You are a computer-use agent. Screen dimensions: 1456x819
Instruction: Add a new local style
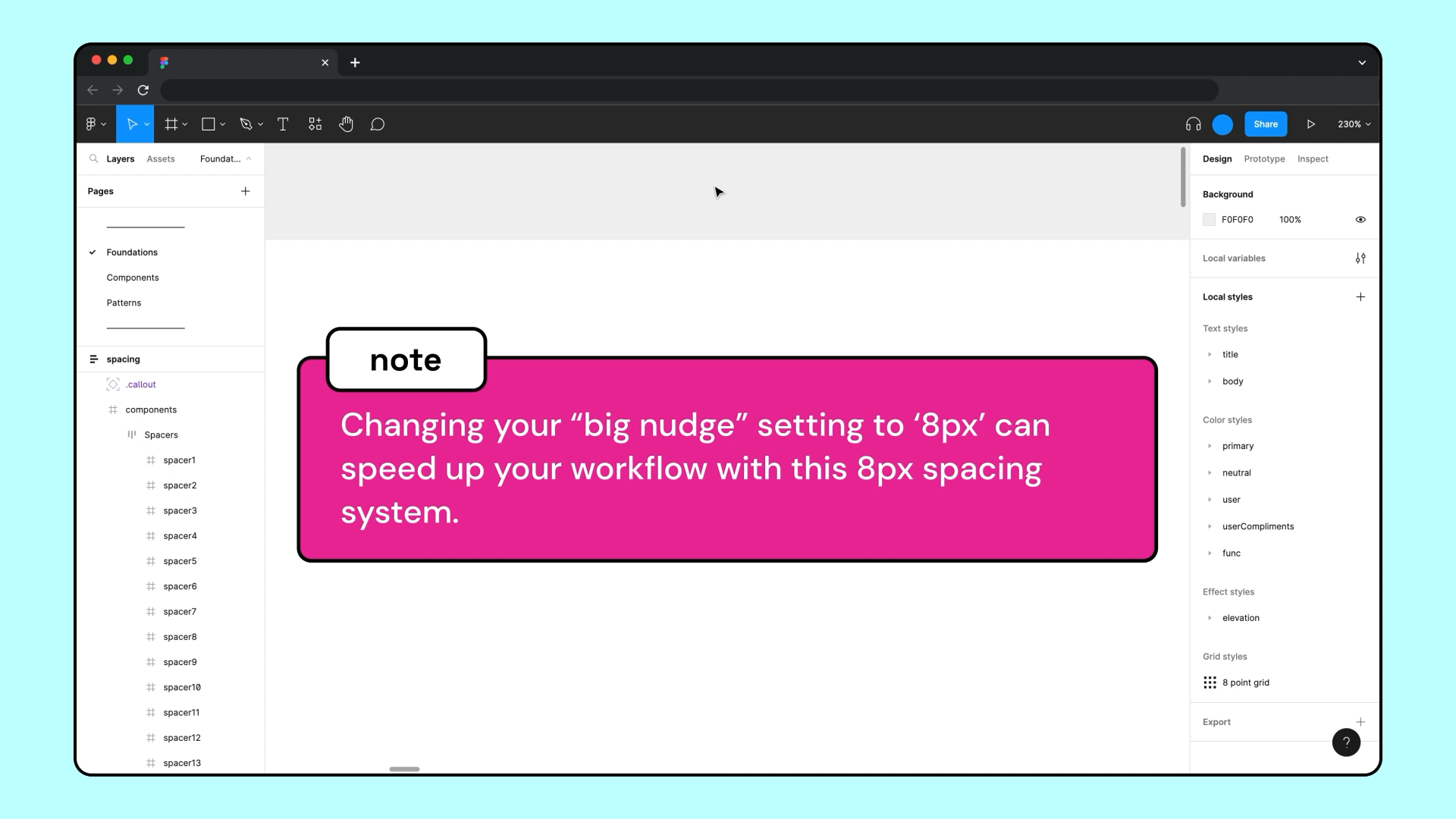tap(1360, 297)
